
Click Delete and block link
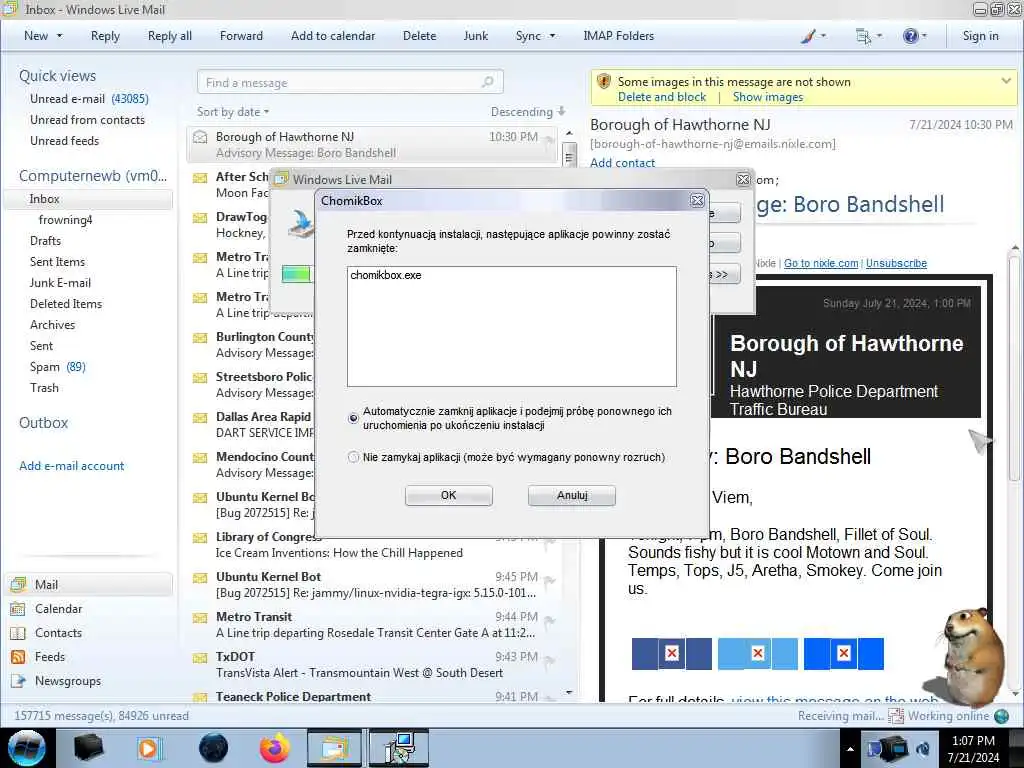[x=662, y=97]
